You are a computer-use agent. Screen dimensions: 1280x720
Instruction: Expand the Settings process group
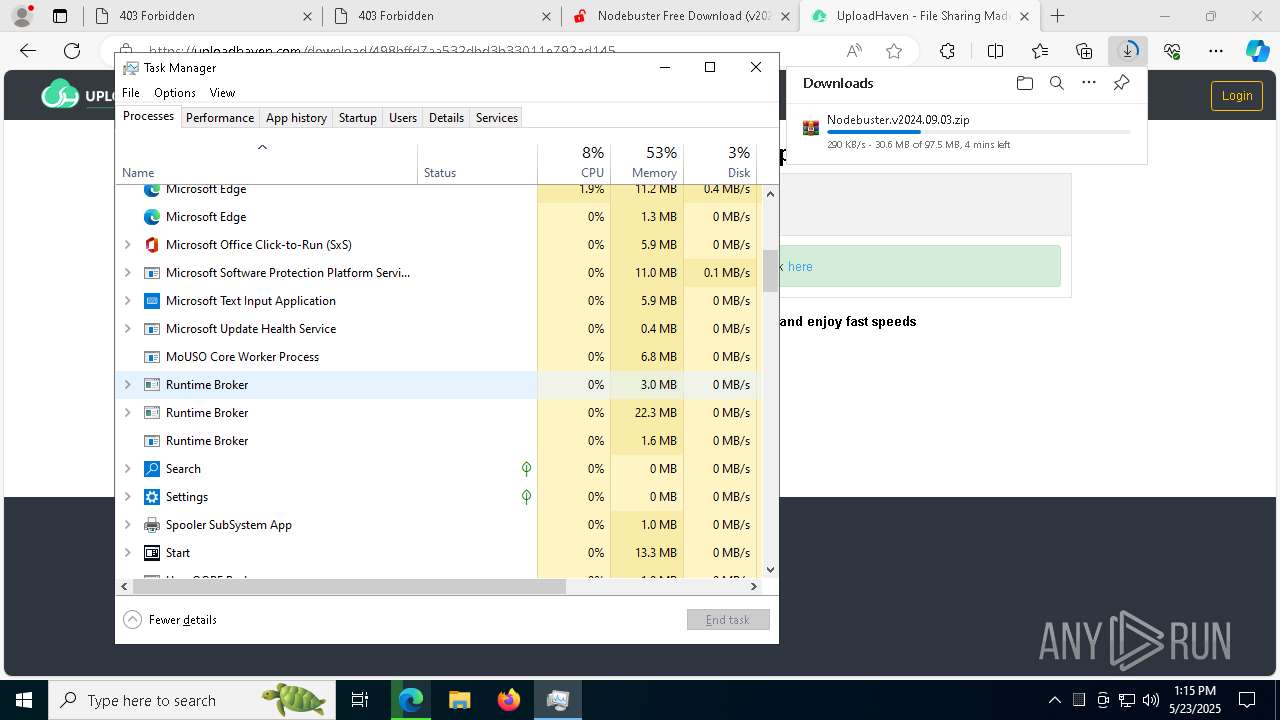[x=127, y=497]
